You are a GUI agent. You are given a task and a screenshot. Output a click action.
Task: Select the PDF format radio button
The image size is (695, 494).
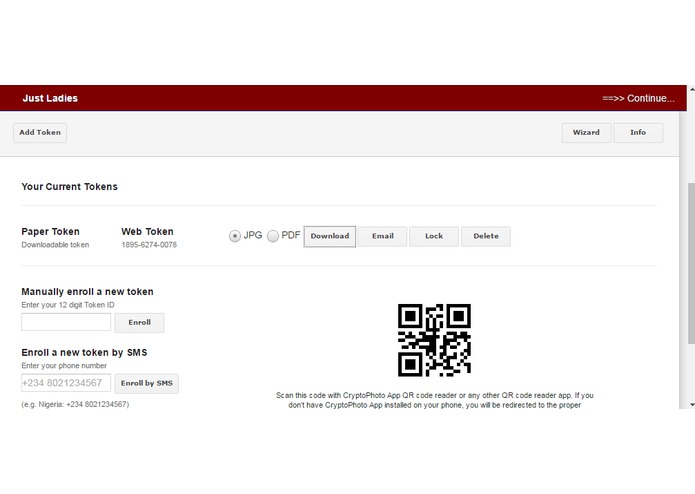tap(273, 236)
